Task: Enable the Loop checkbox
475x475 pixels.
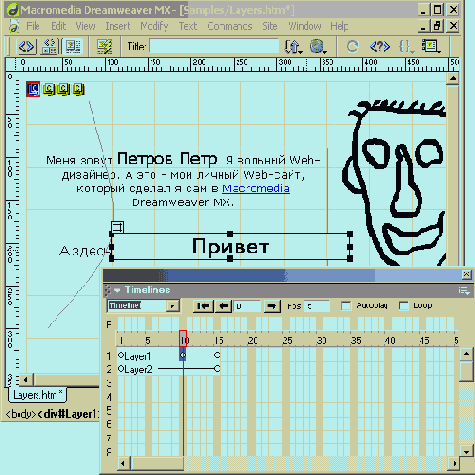Action: point(404,306)
